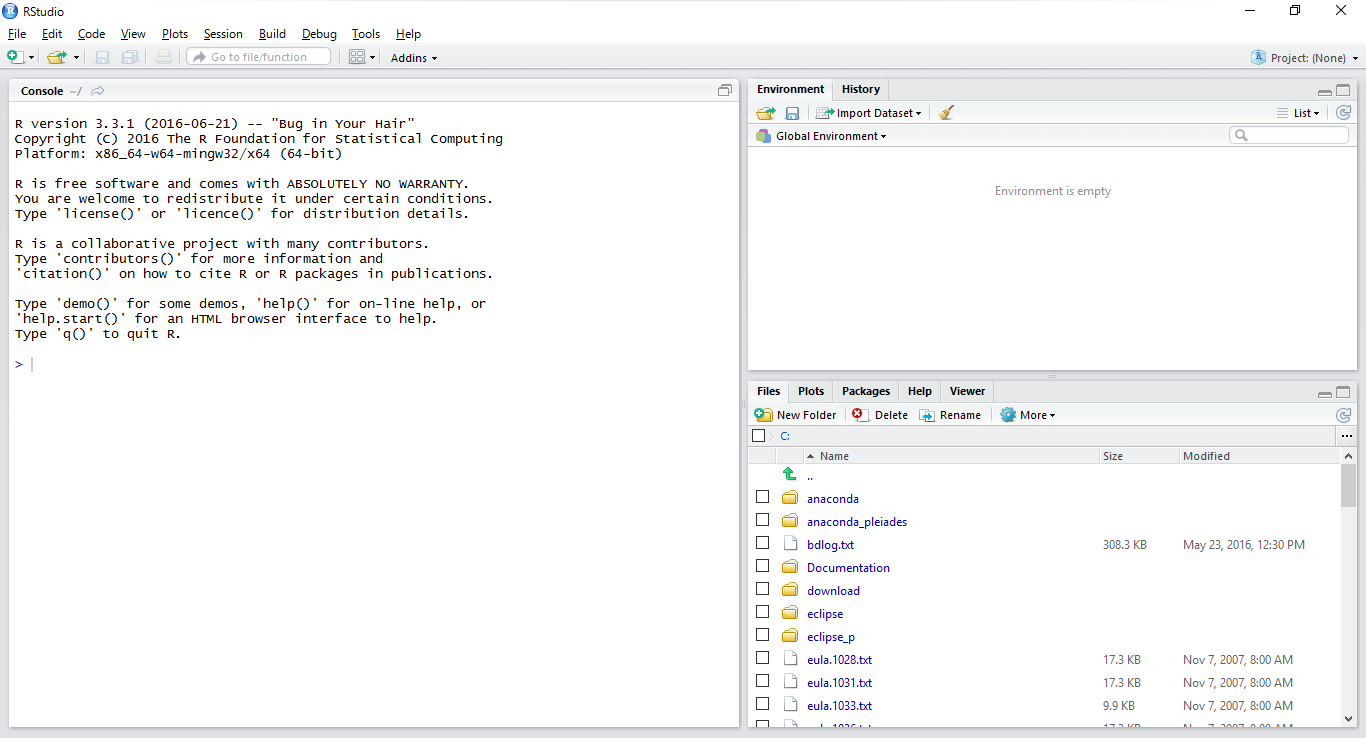
Task: Switch to the History tab
Action: click(861, 89)
